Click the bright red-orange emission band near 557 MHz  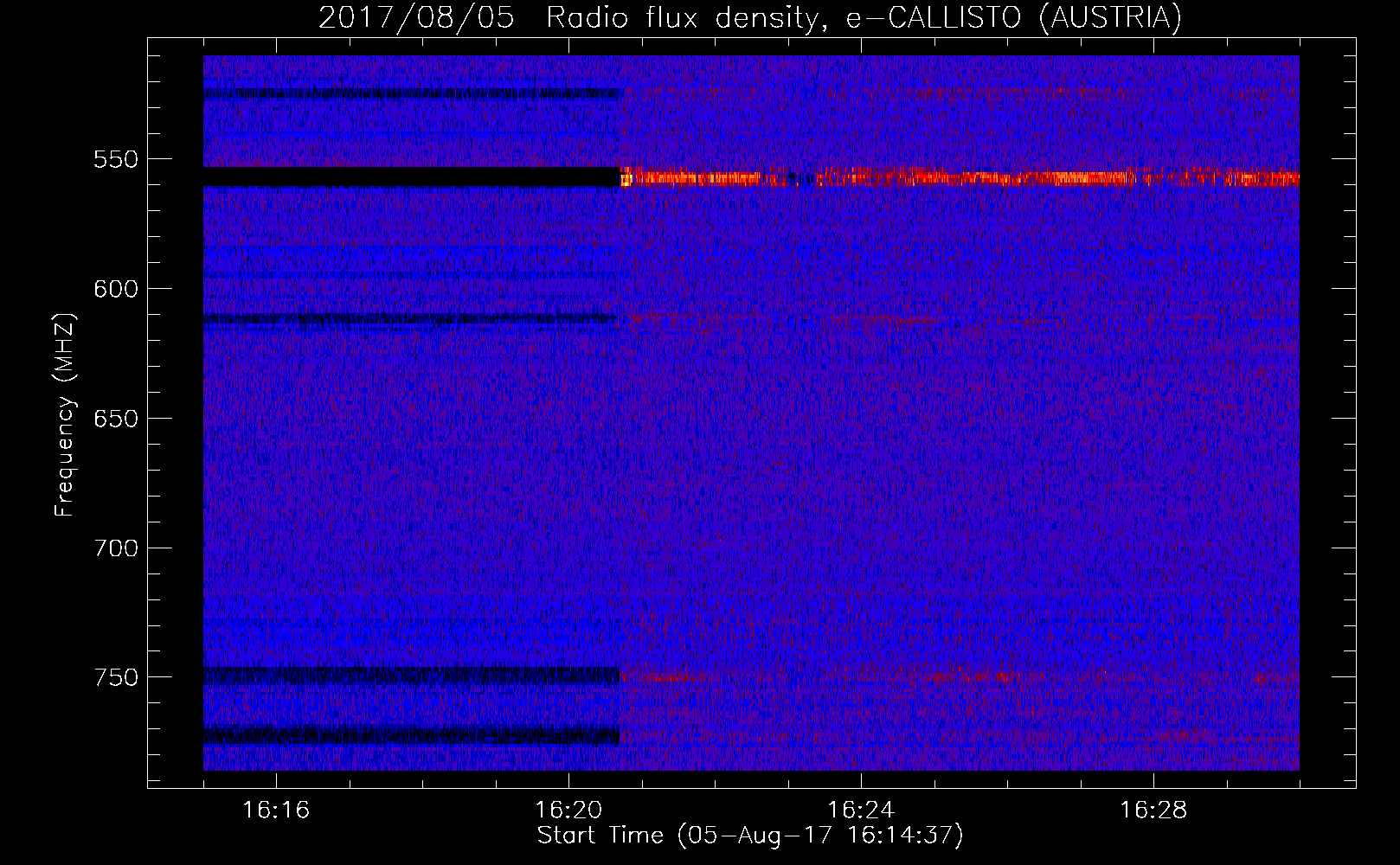pos(960,177)
